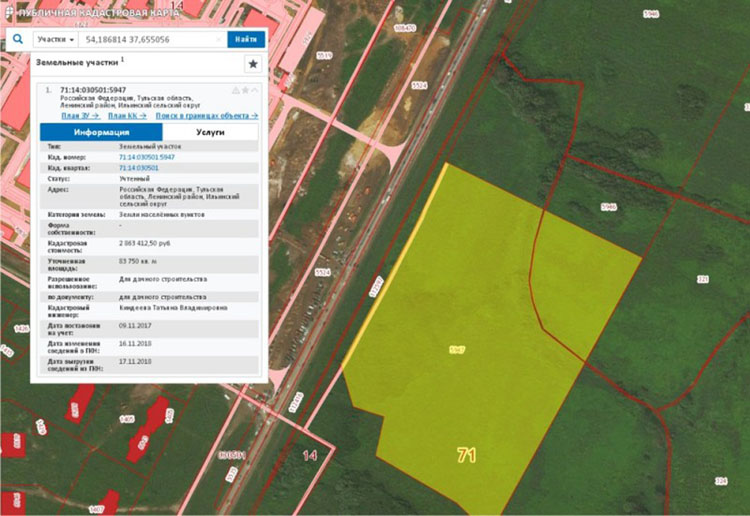Image resolution: width=750 pixels, height=516 pixels.
Task: Clear the search field with the X icon
Action: [x=218, y=39]
